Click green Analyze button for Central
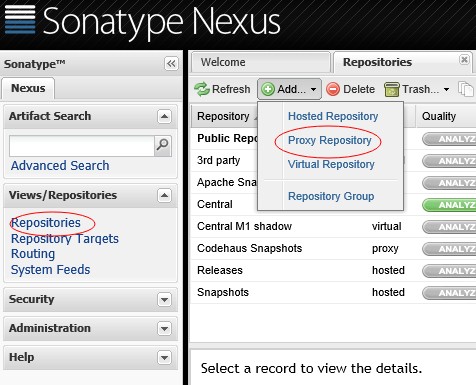 449,205
